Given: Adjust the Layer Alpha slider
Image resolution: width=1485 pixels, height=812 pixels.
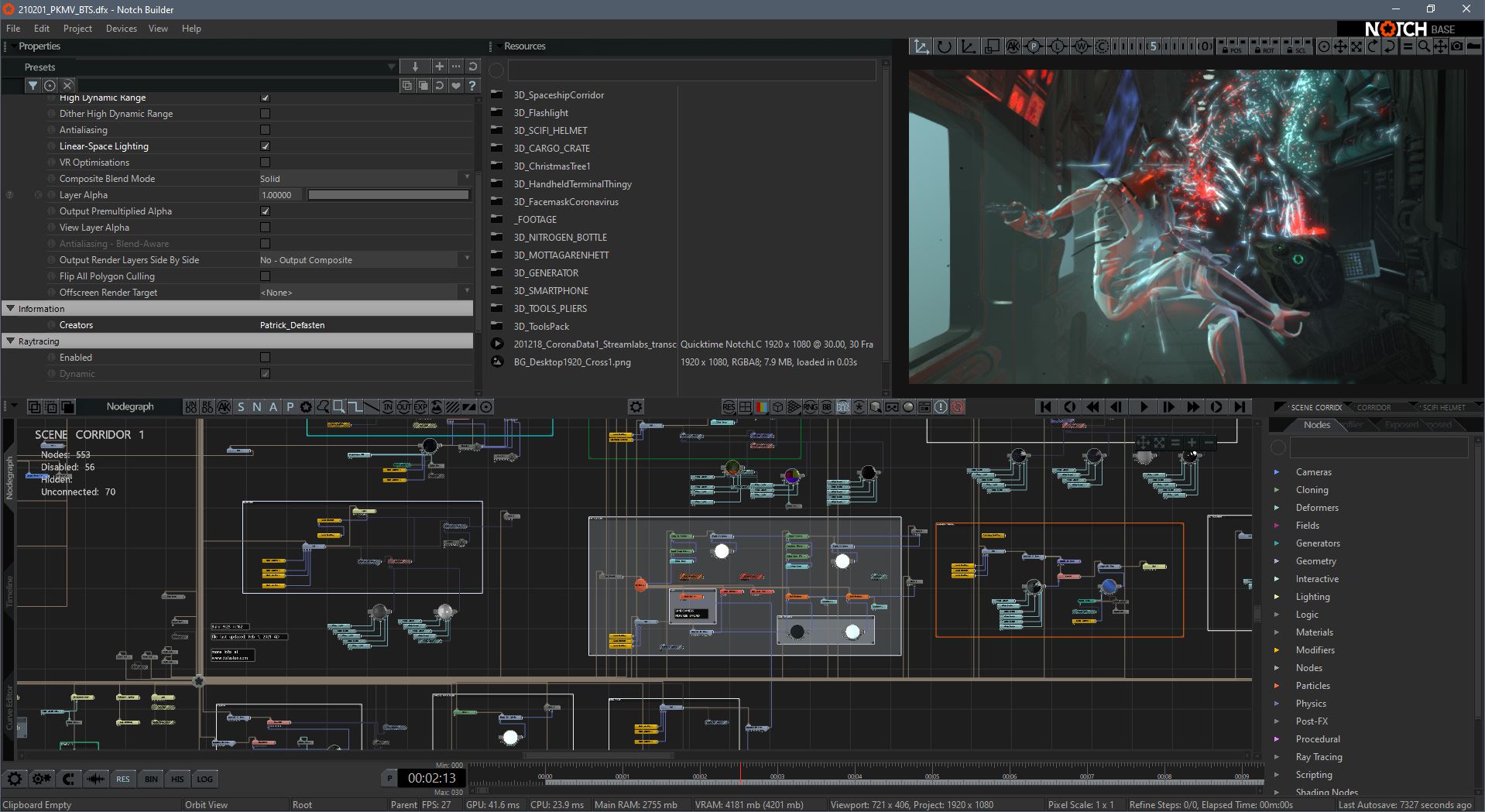Looking at the screenshot, I should tap(388, 195).
